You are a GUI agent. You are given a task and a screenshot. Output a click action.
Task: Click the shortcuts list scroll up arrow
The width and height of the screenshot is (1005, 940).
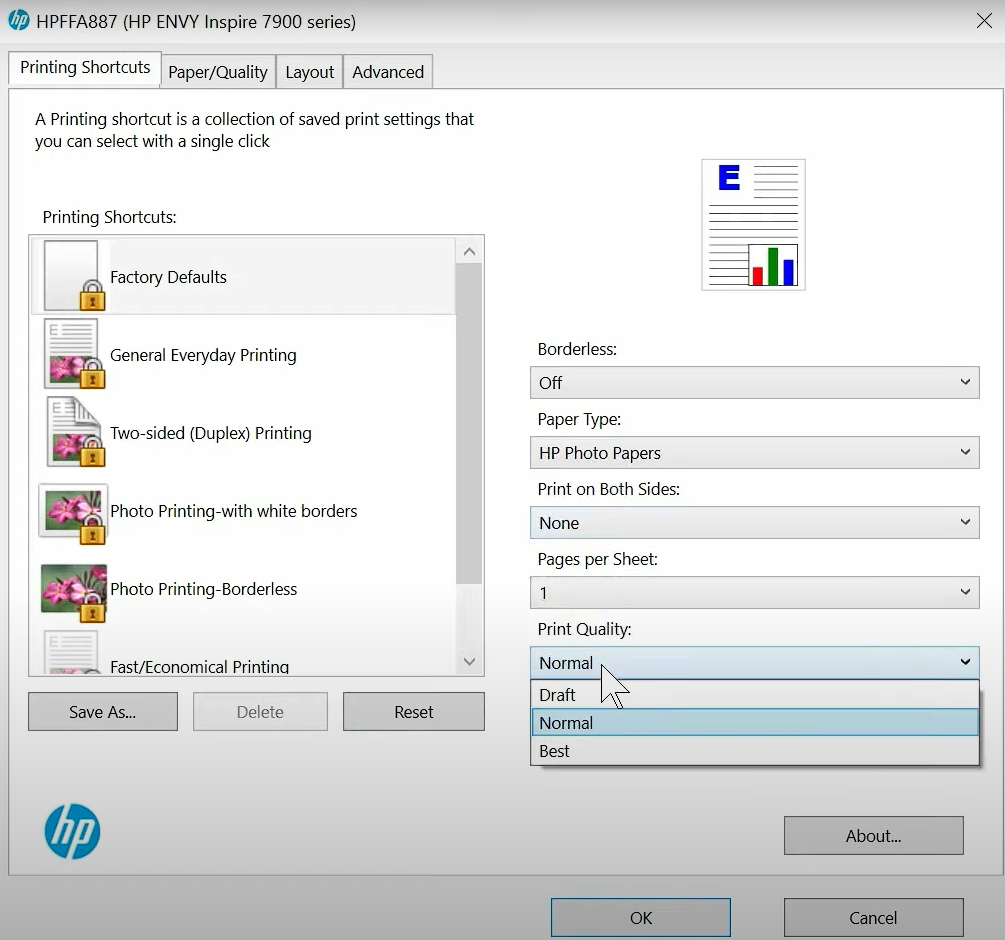click(469, 252)
